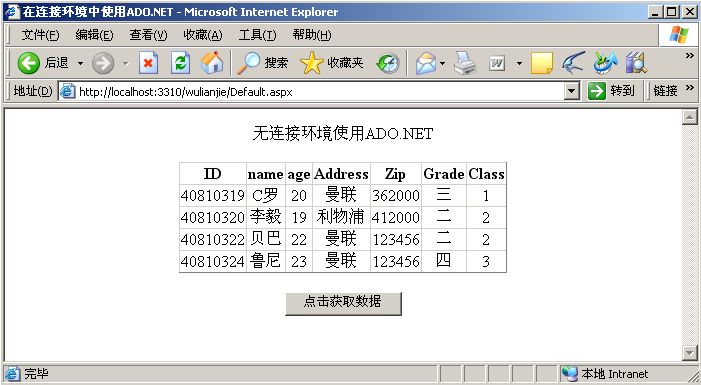
Task: Open the 帮助(H) menu
Action: [x=312, y=35]
